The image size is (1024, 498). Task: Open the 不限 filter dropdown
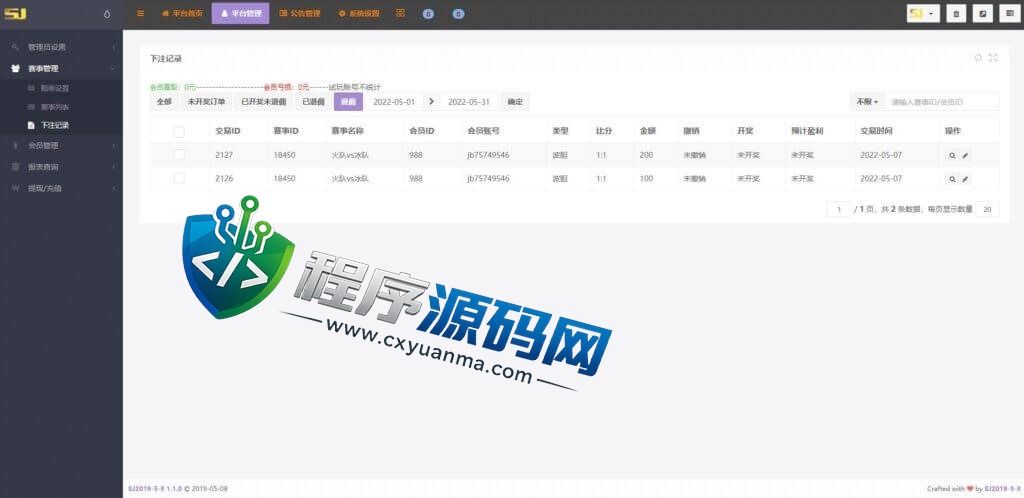coord(867,102)
